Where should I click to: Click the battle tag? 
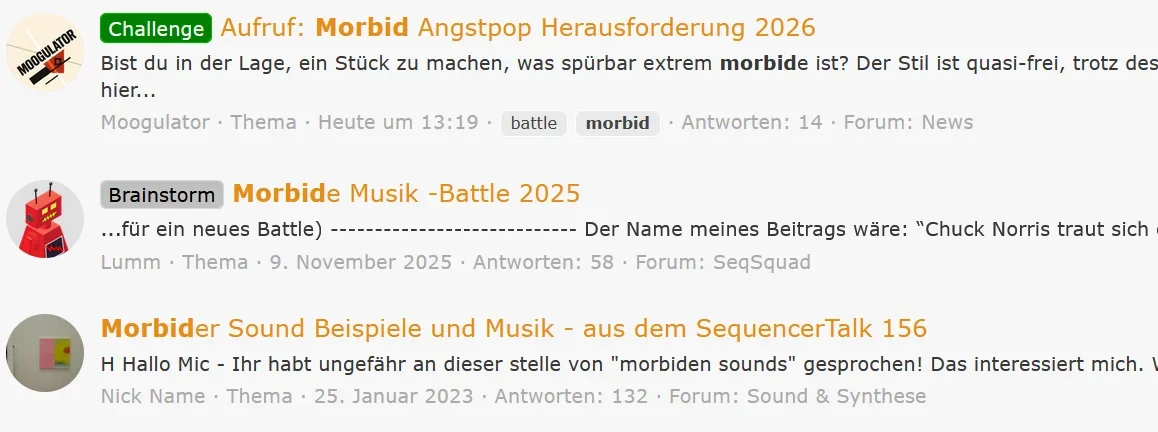[x=534, y=123]
